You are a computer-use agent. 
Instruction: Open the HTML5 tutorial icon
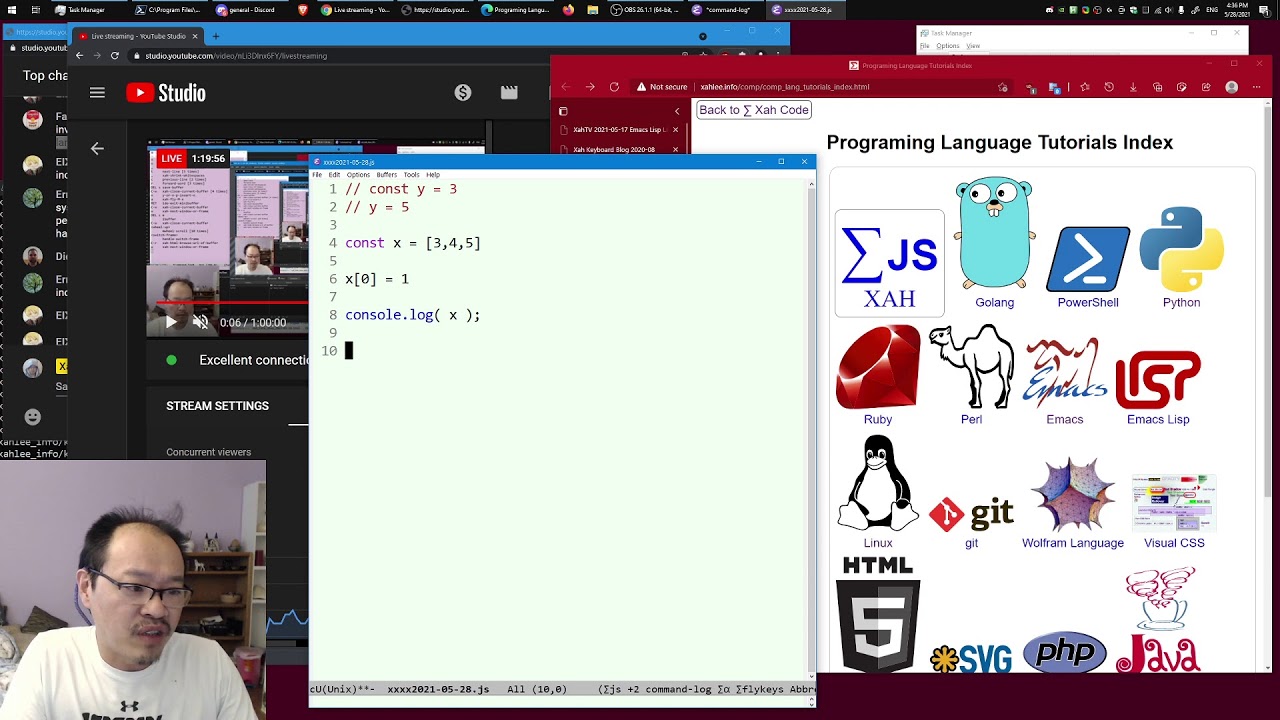tap(878, 614)
